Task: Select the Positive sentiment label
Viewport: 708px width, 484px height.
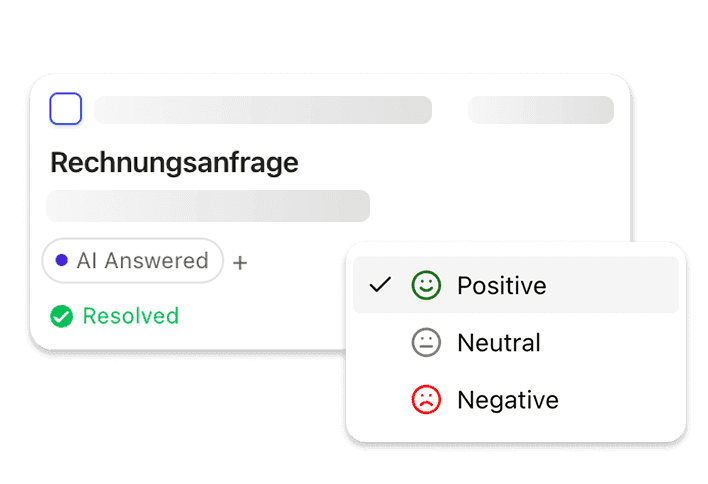Action: coord(501,286)
